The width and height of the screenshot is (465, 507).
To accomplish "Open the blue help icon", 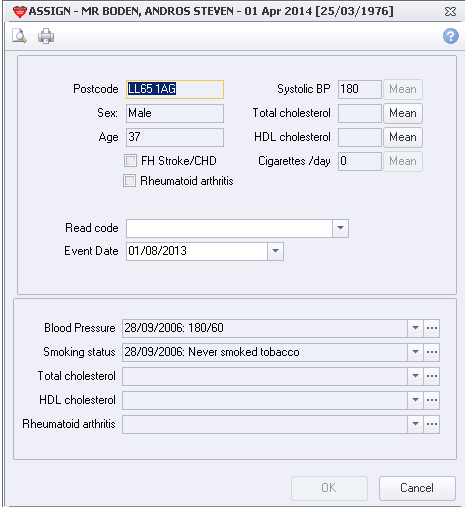I will [x=451, y=36].
